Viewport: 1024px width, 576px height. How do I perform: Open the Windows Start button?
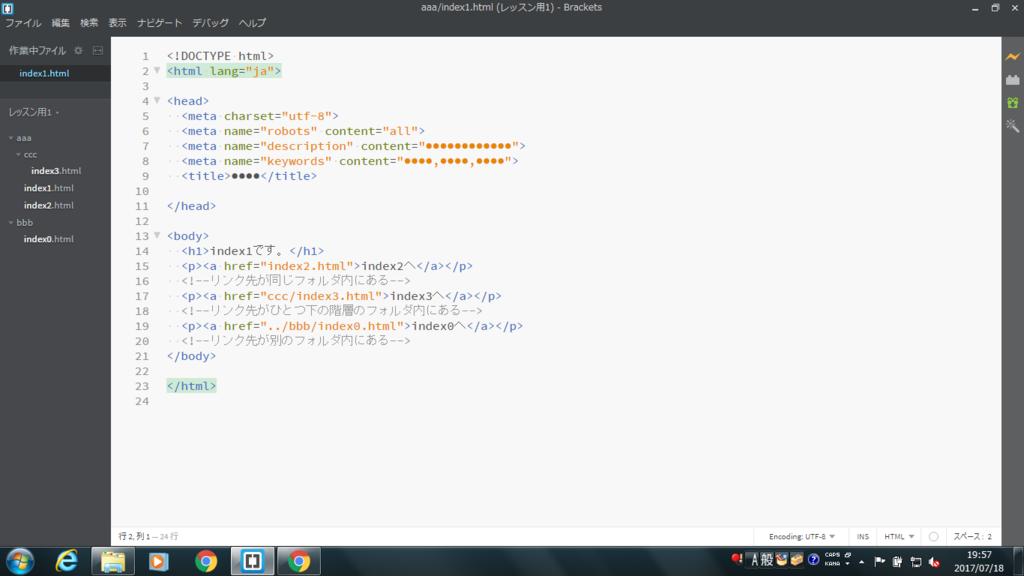20,561
